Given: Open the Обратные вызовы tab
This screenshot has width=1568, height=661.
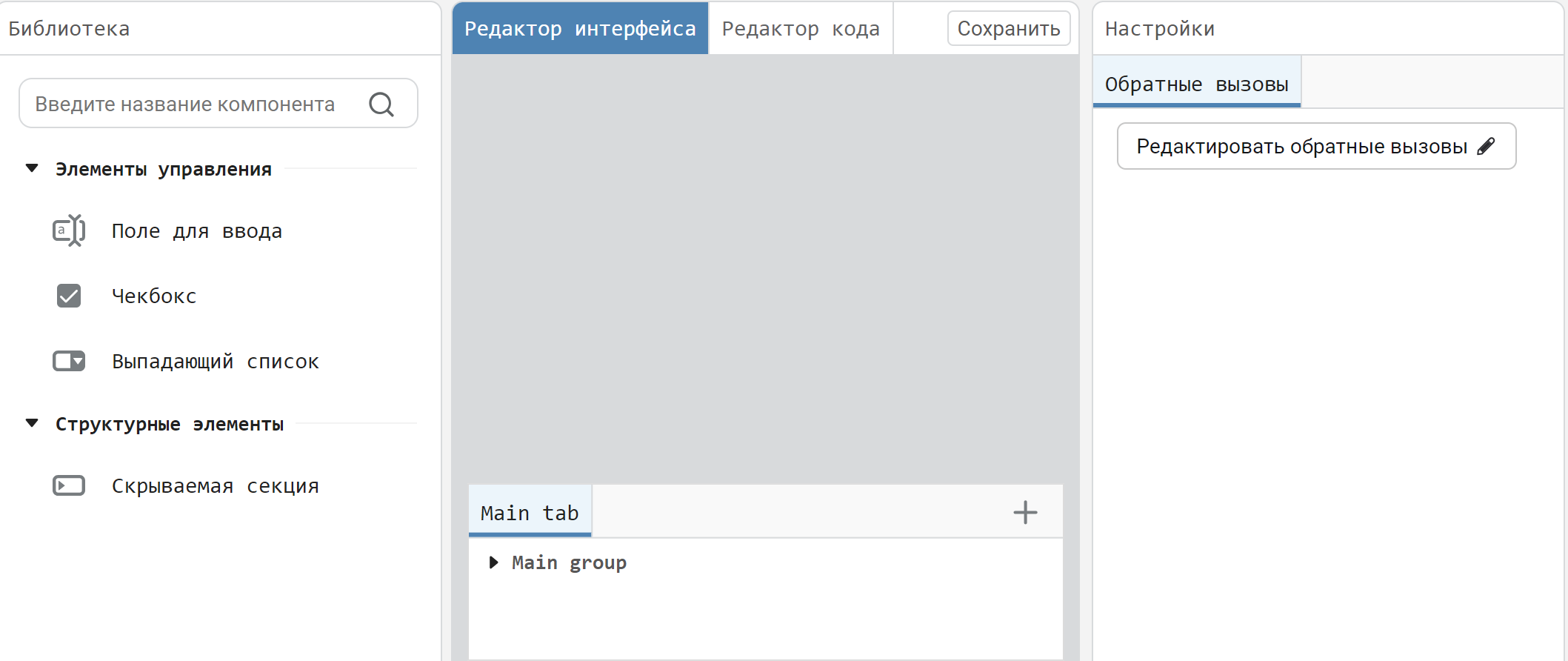Looking at the screenshot, I should click(x=1196, y=84).
